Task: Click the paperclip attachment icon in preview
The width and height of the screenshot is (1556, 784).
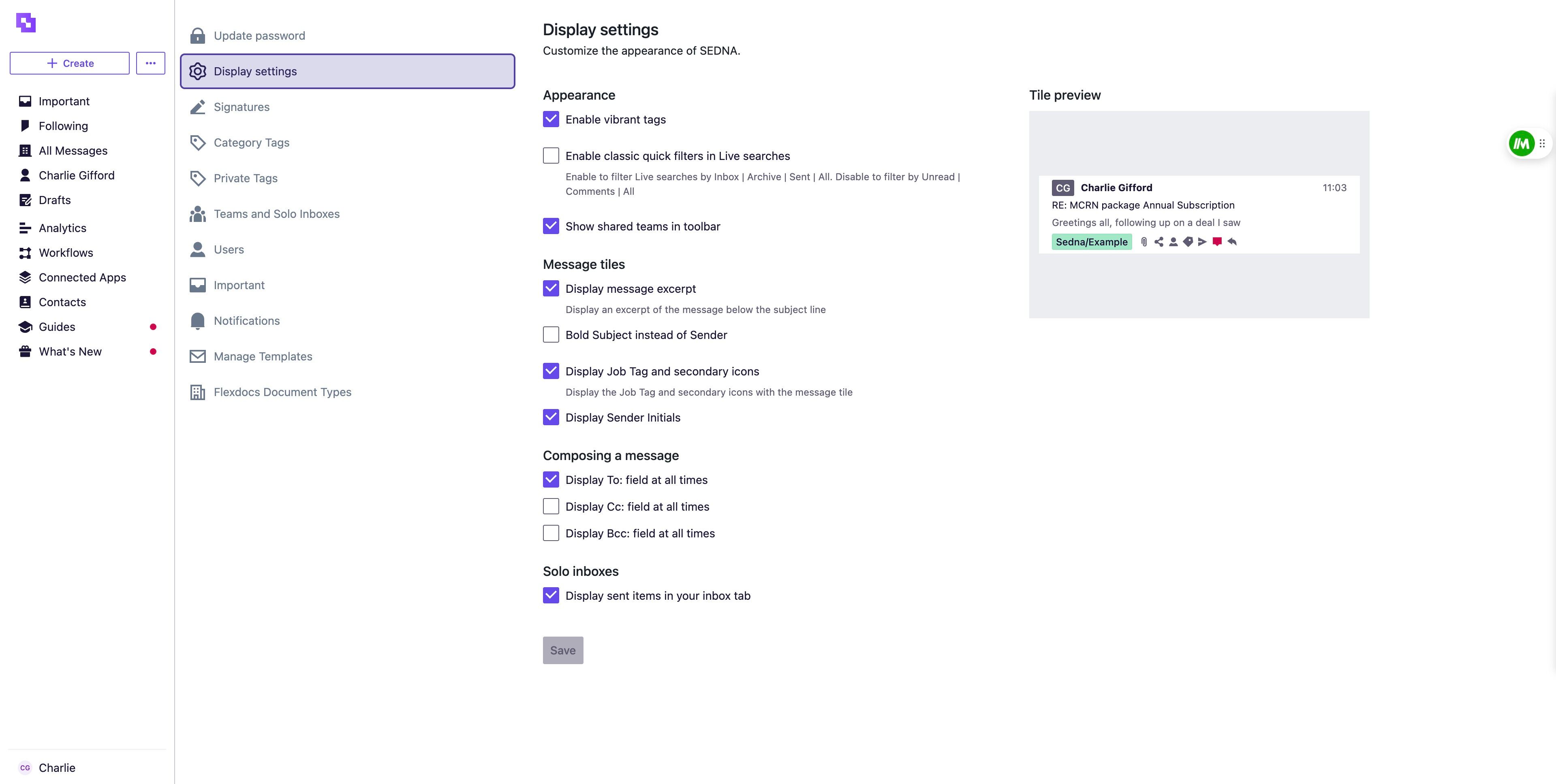Action: point(1144,242)
